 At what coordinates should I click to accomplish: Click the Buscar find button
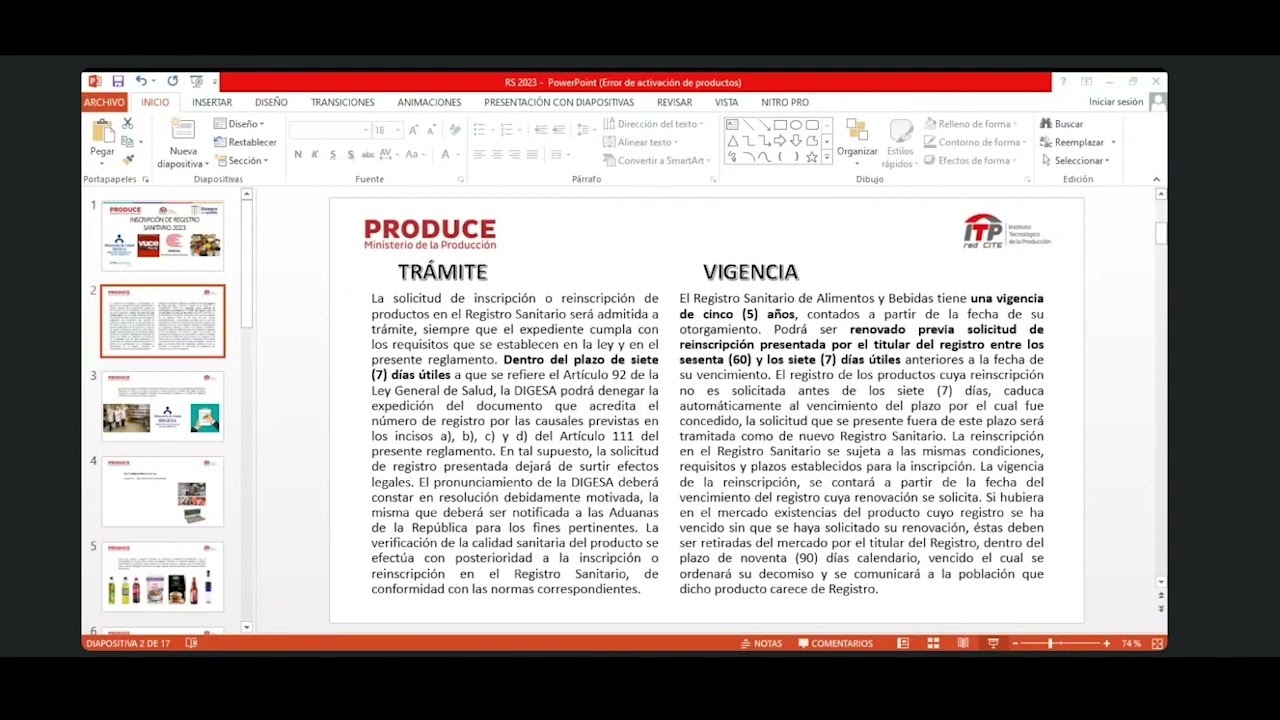coord(1062,124)
